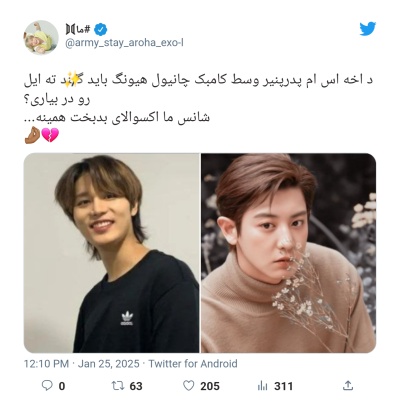Open left photo with black Adidas shirt
The width and height of the screenshot is (400, 408).
coord(111,253)
